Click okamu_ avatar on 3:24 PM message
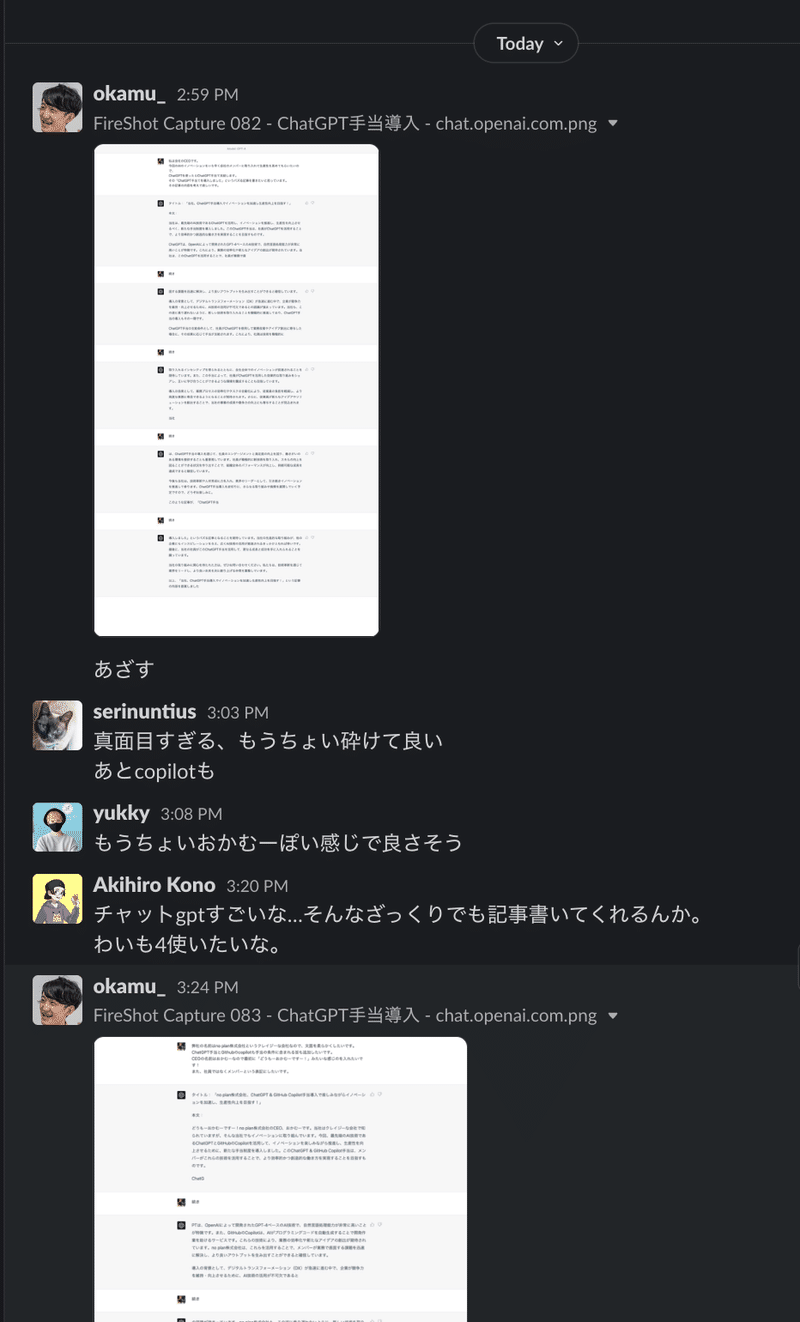Viewport: 800px width, 1322px height. click(58, 1000)
